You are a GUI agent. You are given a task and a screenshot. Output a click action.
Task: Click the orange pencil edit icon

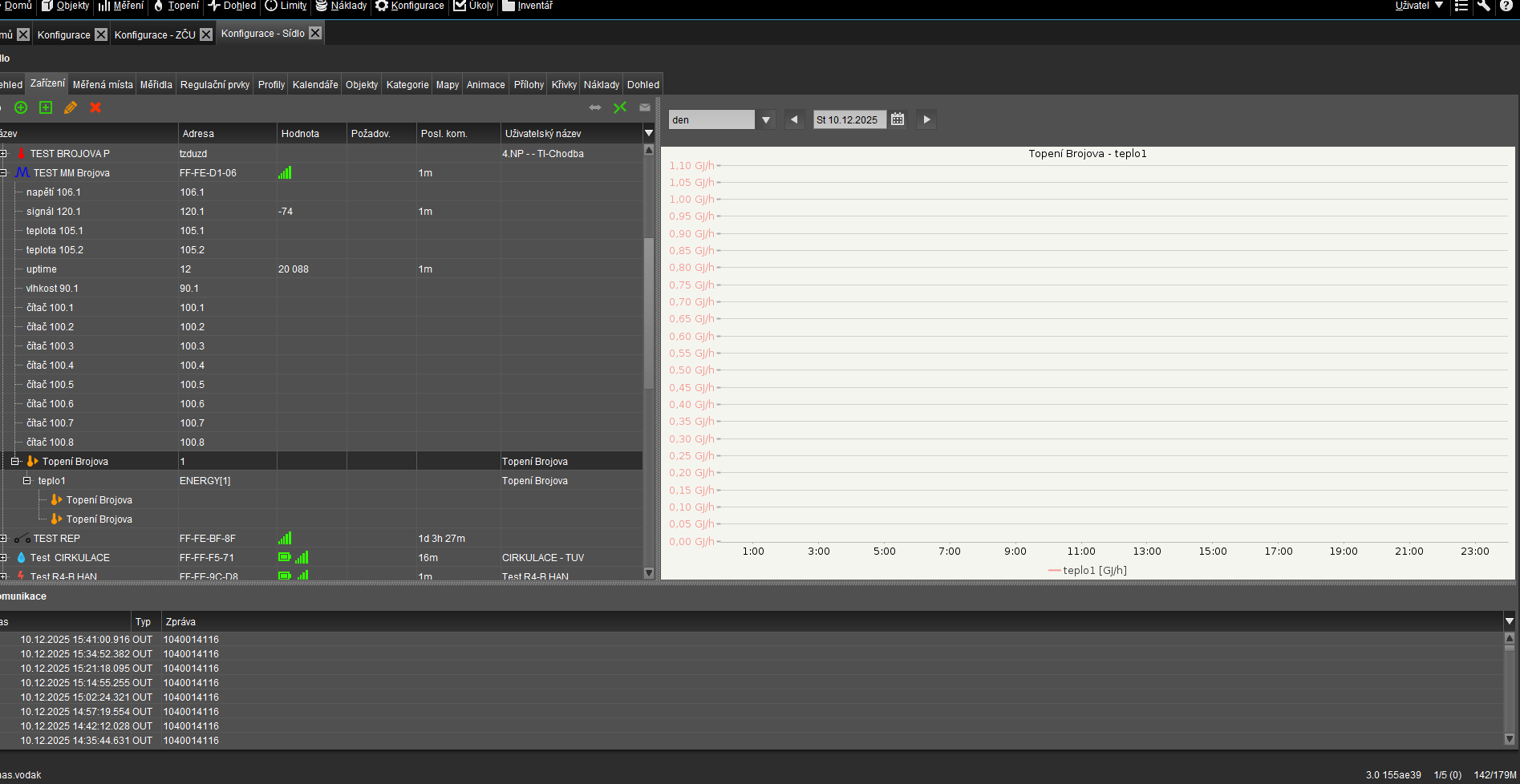(x=71, y=107)
